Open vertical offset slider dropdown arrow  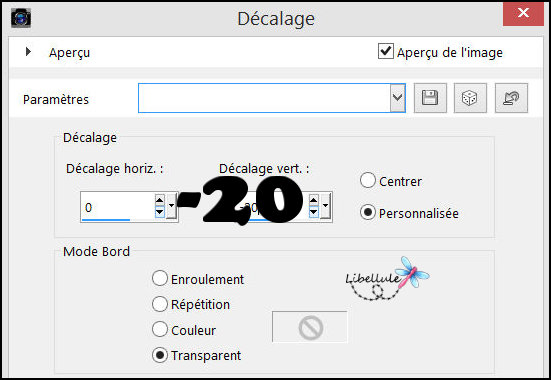[325, 206]
